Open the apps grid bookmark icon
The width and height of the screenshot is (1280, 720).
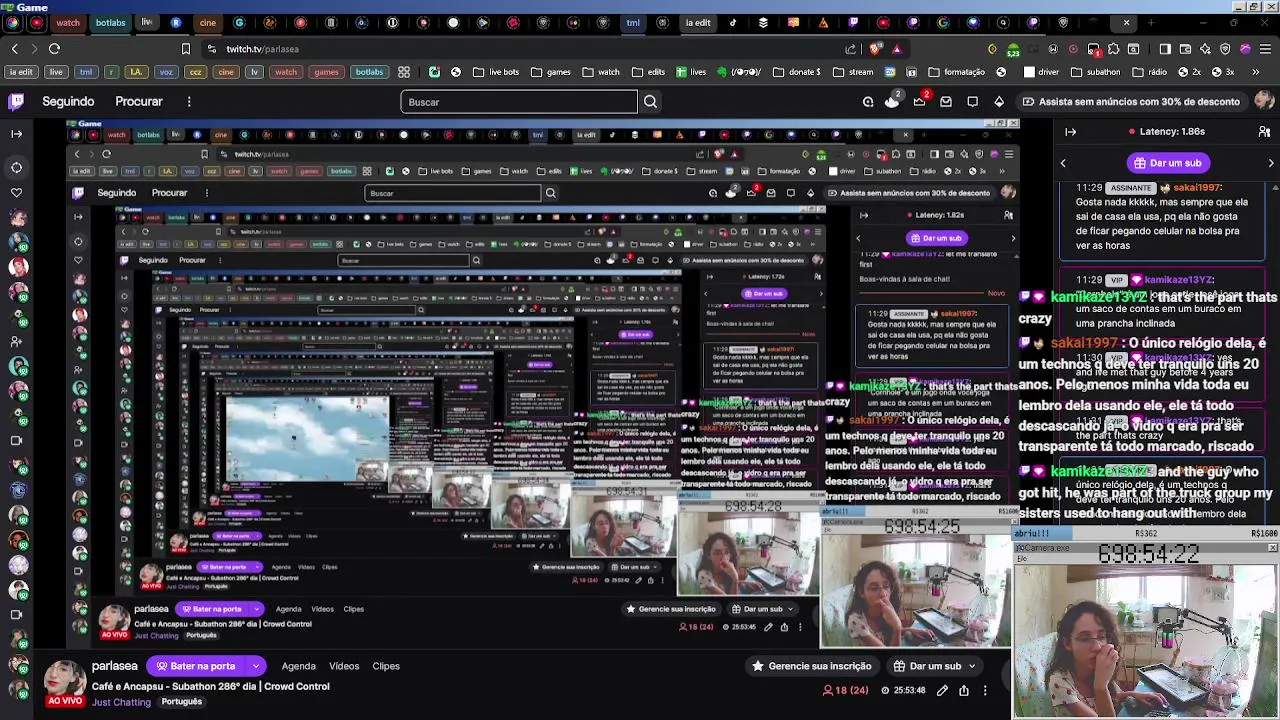click(x=404, y=72)
